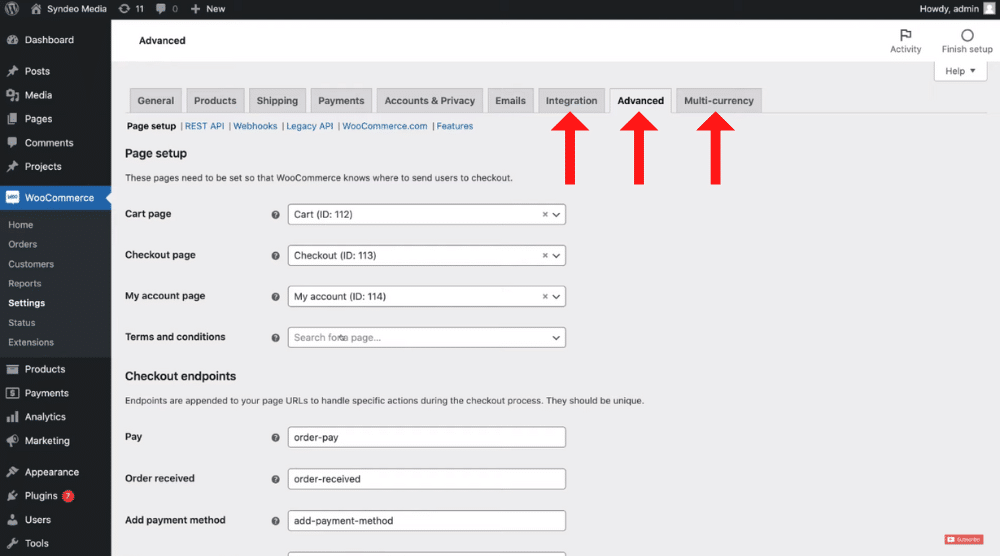The image size is (1000, 556).
Task: Open the Integration tab
Action: tap(571, 101)
